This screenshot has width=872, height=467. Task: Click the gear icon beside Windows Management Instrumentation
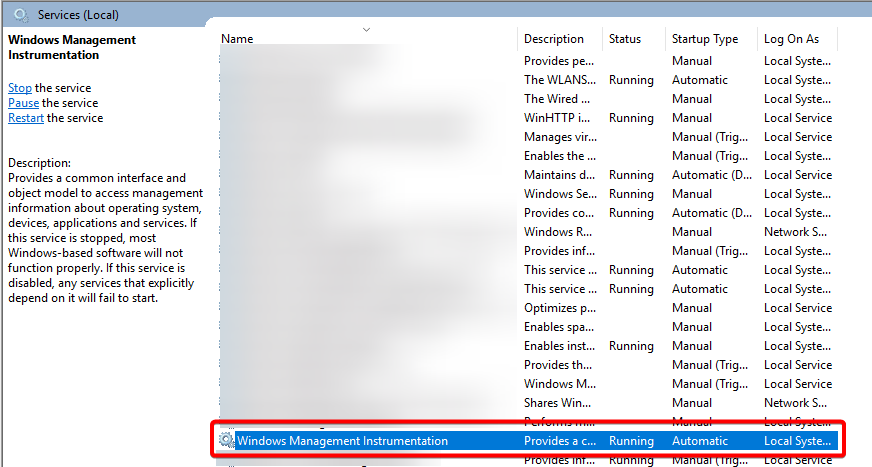pos(226,440)
